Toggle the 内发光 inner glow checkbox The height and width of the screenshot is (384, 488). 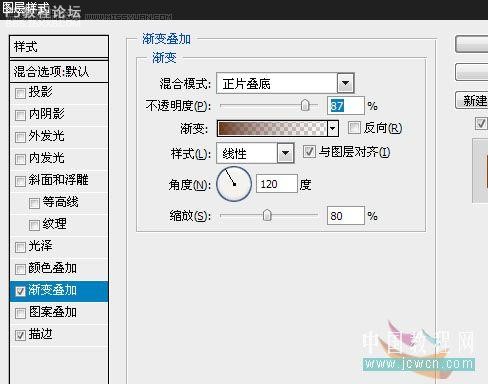[20, 159]
